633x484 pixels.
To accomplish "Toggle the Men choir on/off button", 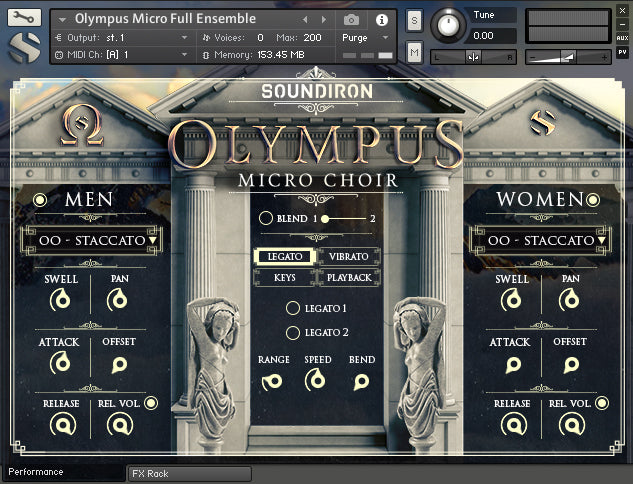I will click(40, 200).
